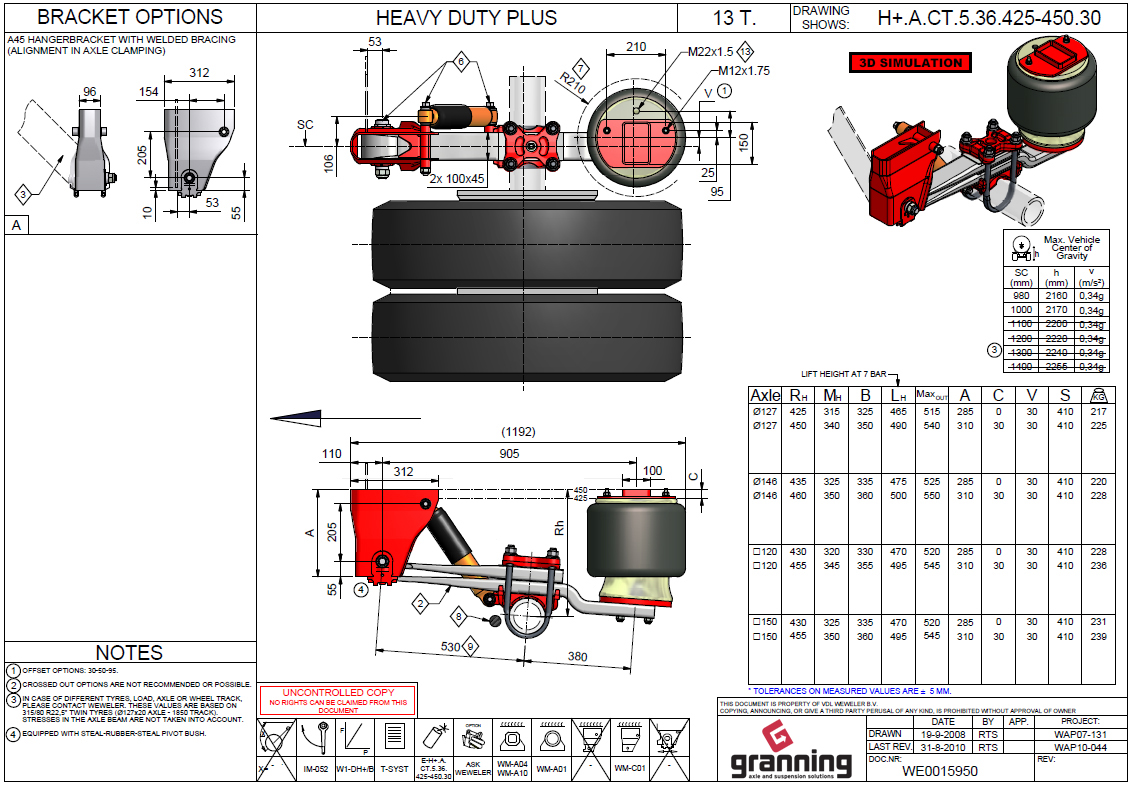Screen dimensions: 1130x785
Task: Click diamond callout 7 beside R210
Action: tap(581, 70)
